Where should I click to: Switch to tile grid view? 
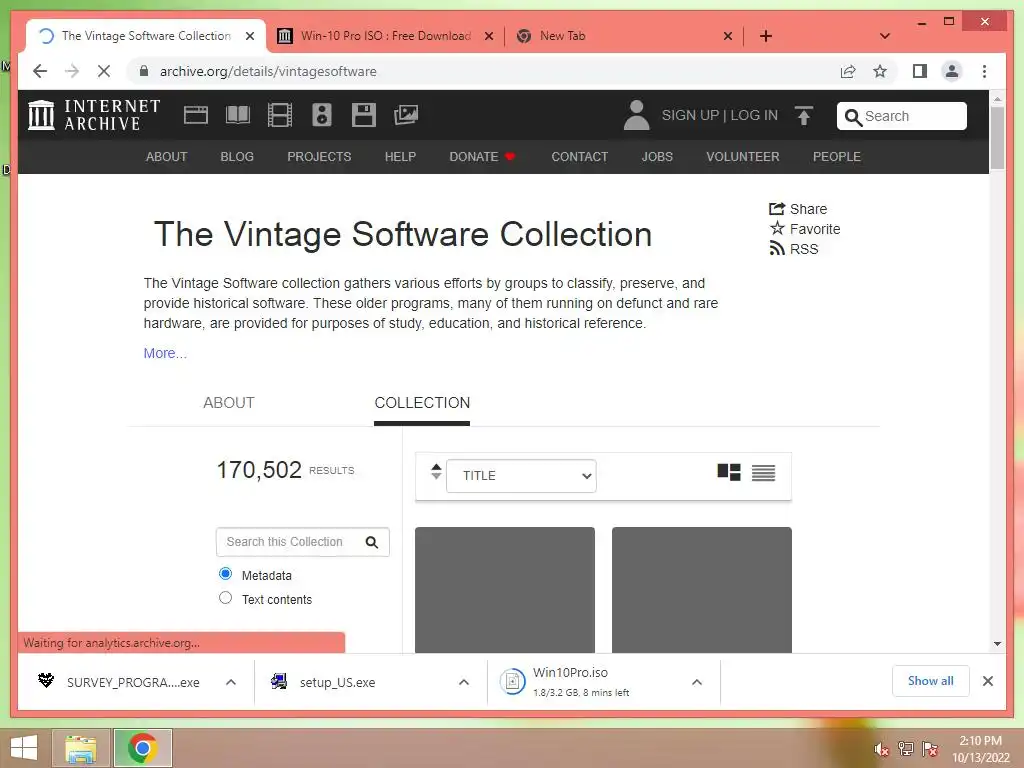pyautogui.click(x=728, y=472)
